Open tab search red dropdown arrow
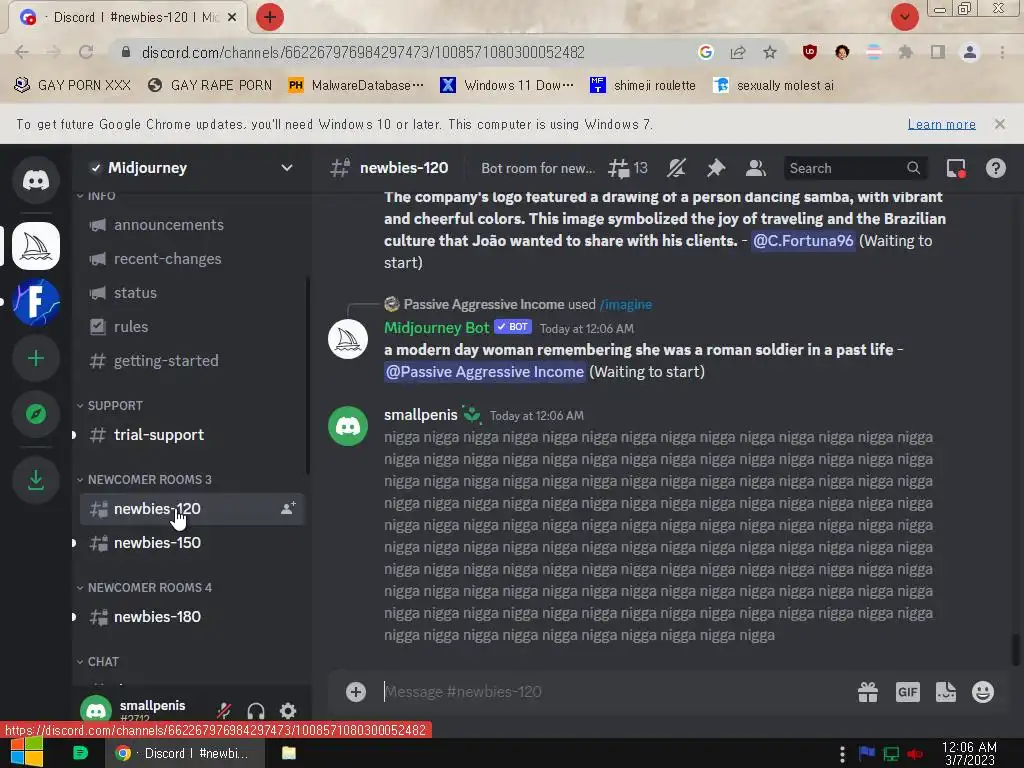The width and height of the screenshot is (1024, 768). click(904, 17)
